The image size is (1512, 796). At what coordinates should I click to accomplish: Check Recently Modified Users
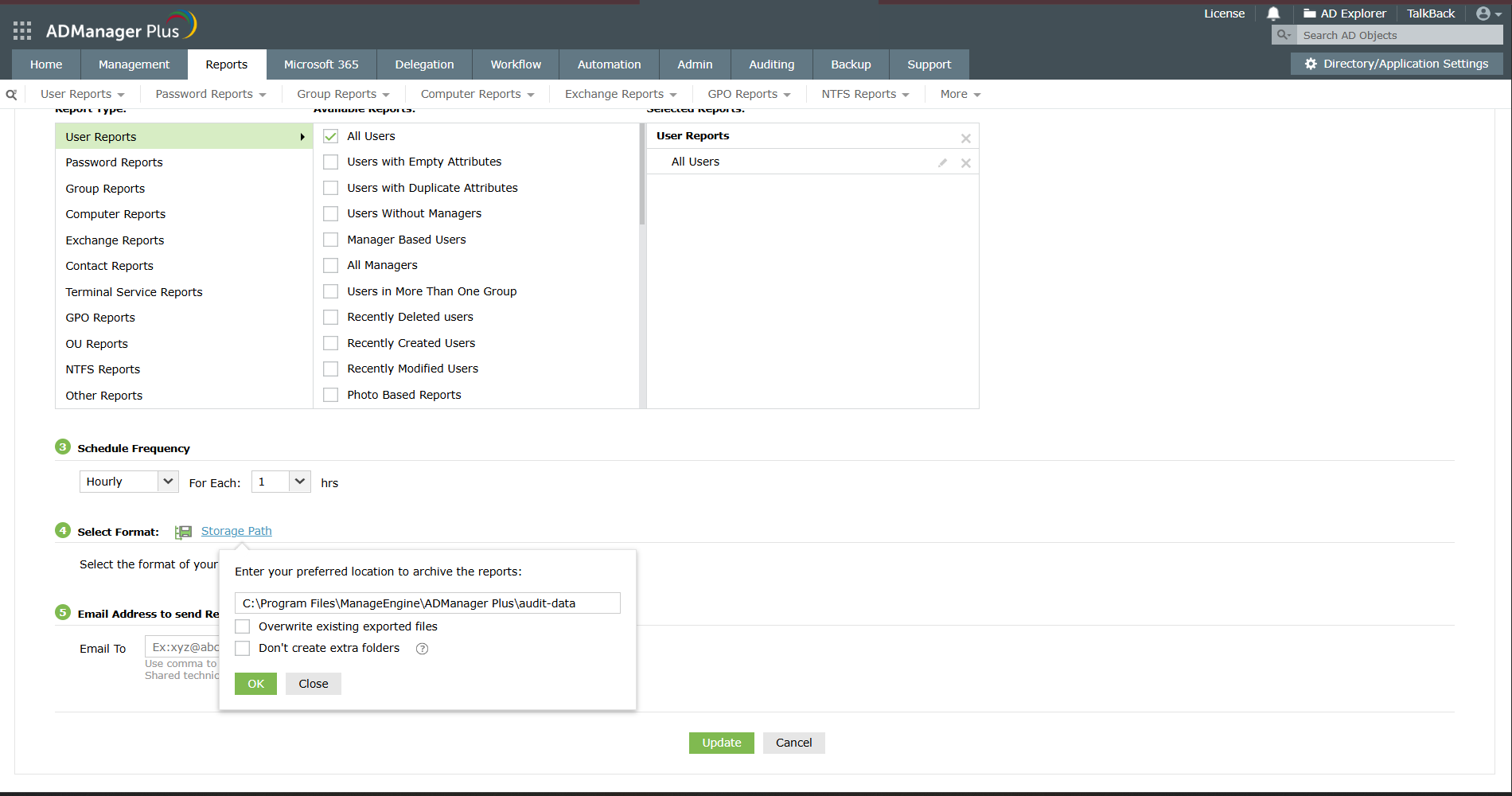(x=331, y=369)
